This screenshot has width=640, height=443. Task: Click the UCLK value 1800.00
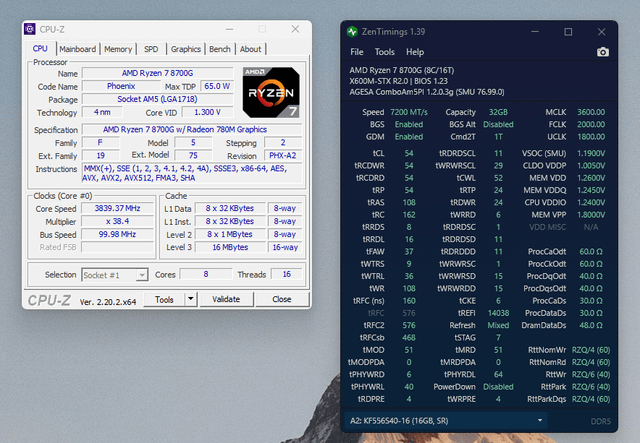(591, 137)
